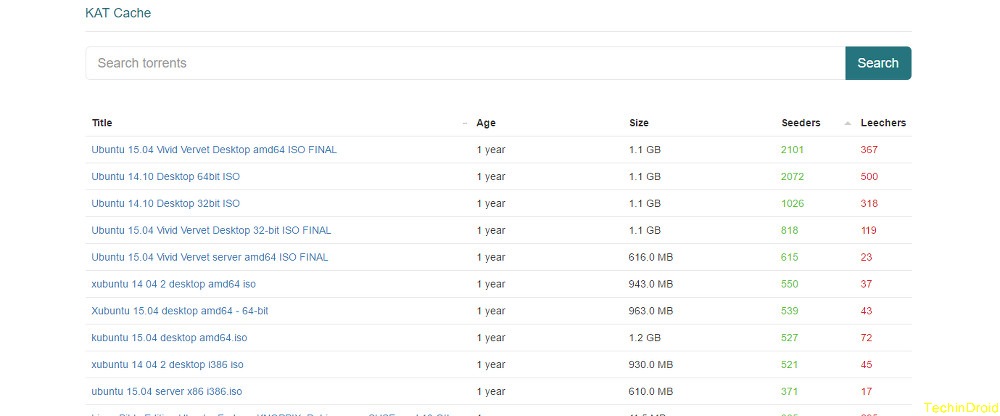Sort the table by Title column
This screenshot has width=1000, height=416.
(102, 123)
